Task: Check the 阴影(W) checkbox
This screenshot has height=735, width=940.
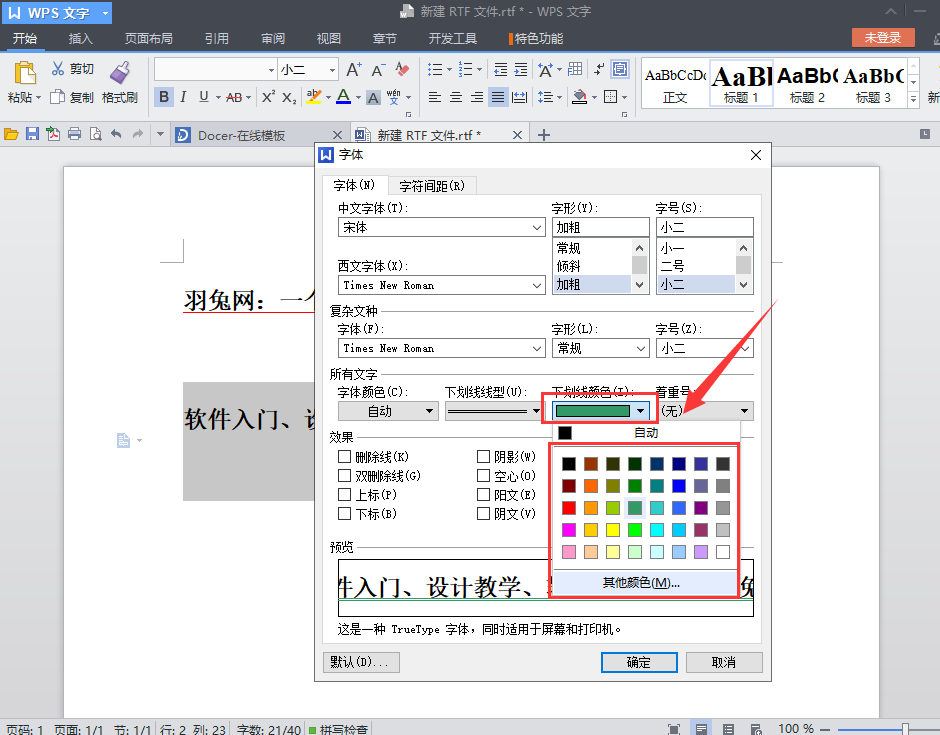Action: click(x=483, y=457)
